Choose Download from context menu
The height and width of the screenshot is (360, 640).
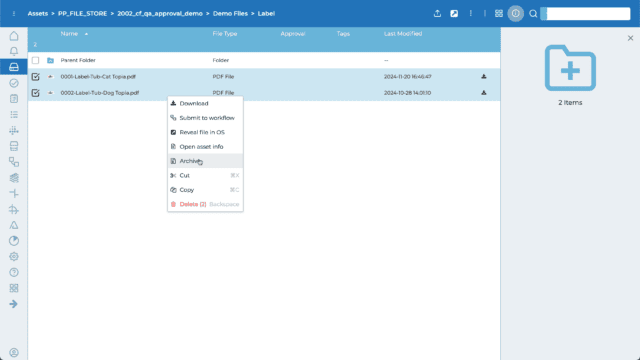205,104
